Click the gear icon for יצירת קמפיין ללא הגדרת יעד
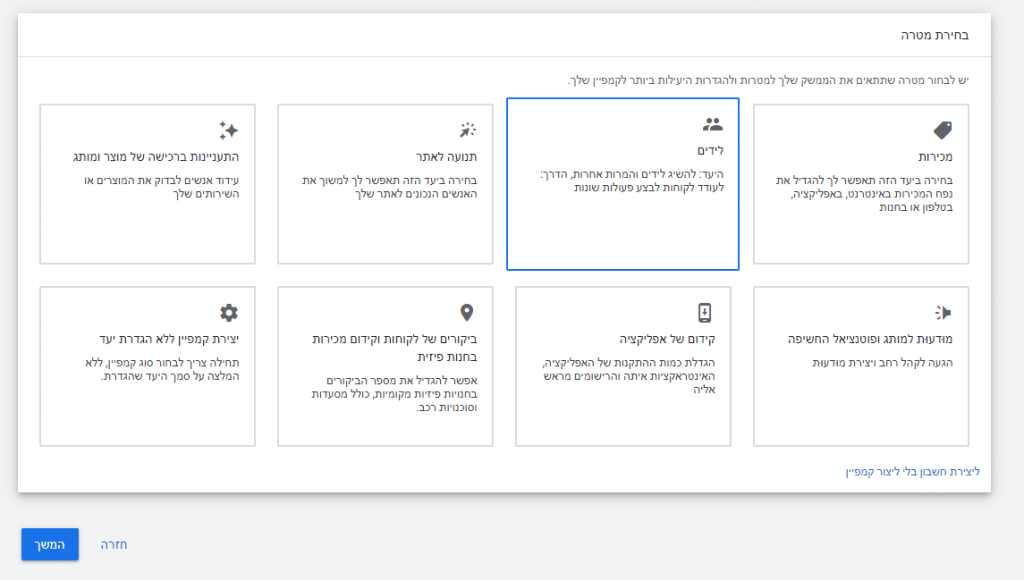Viewport: 1024px width, 580px height. (x=229, y=313)
